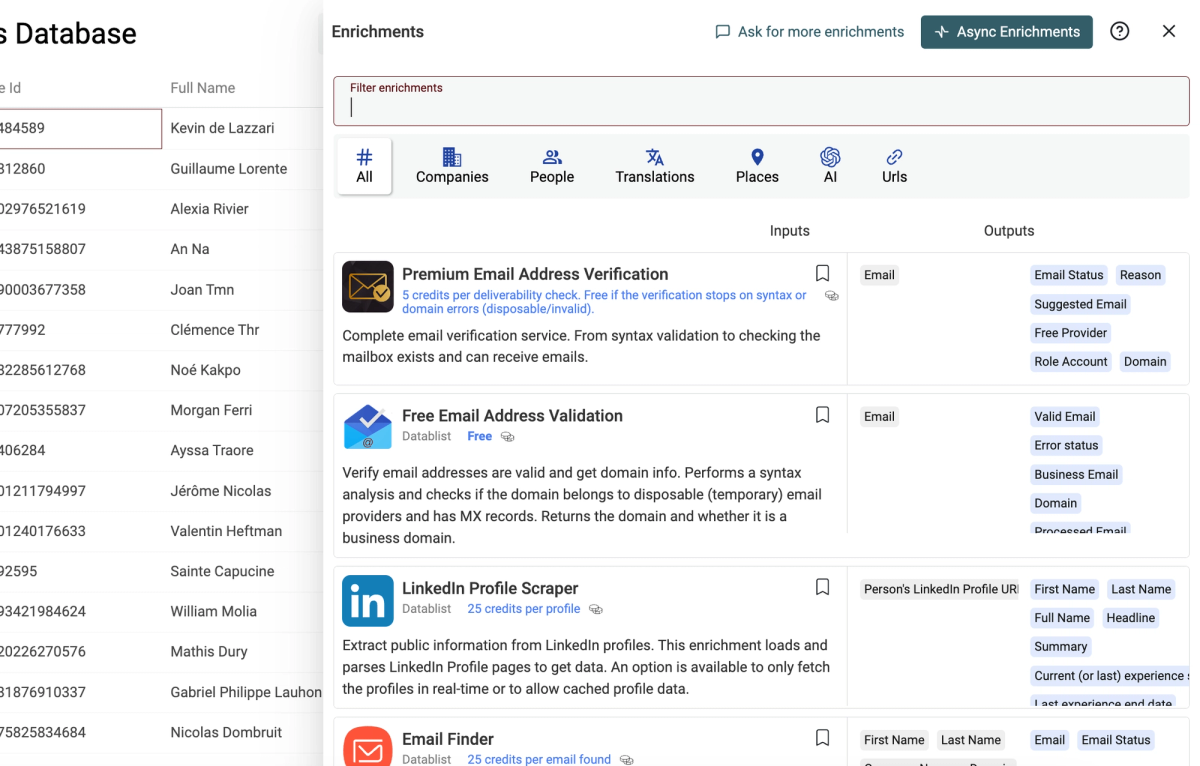1200x766 pixels.
Task: Switch to the Companies tab
Action: (x=452, y=166)
